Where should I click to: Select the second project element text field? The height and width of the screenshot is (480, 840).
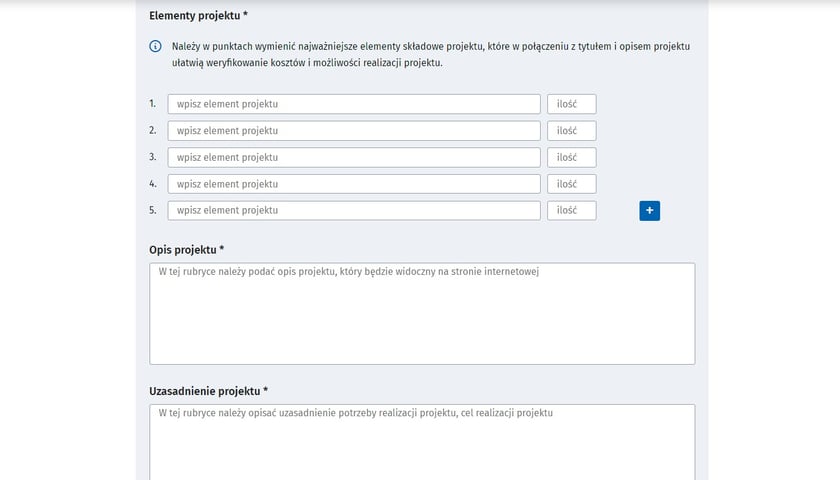354,131
